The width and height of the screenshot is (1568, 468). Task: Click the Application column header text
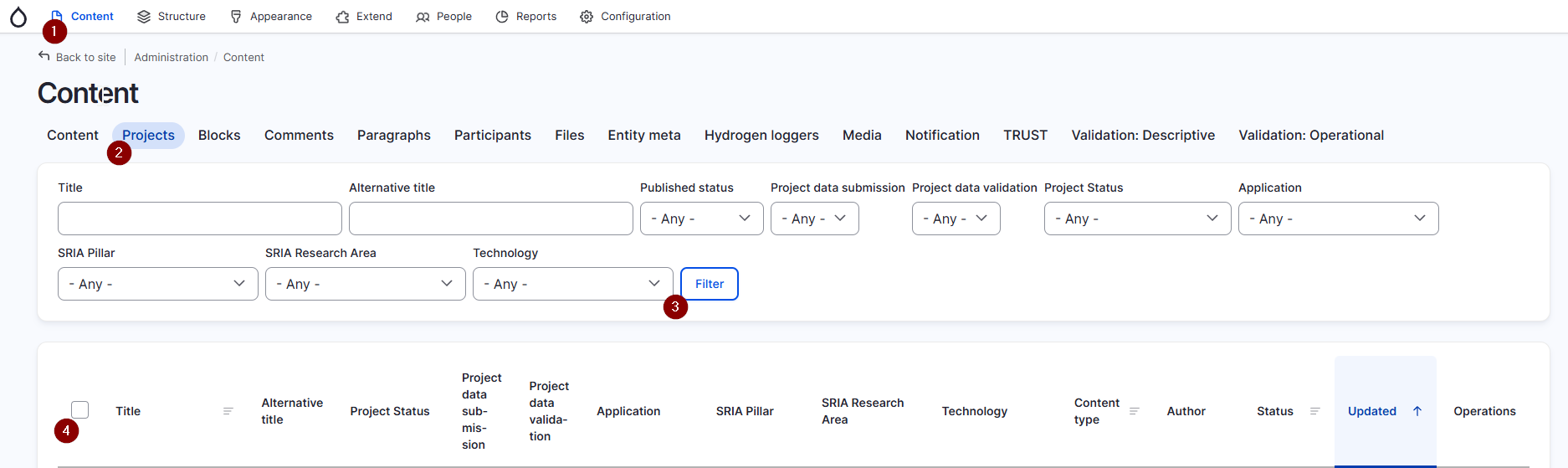click(x=628, y=411)
